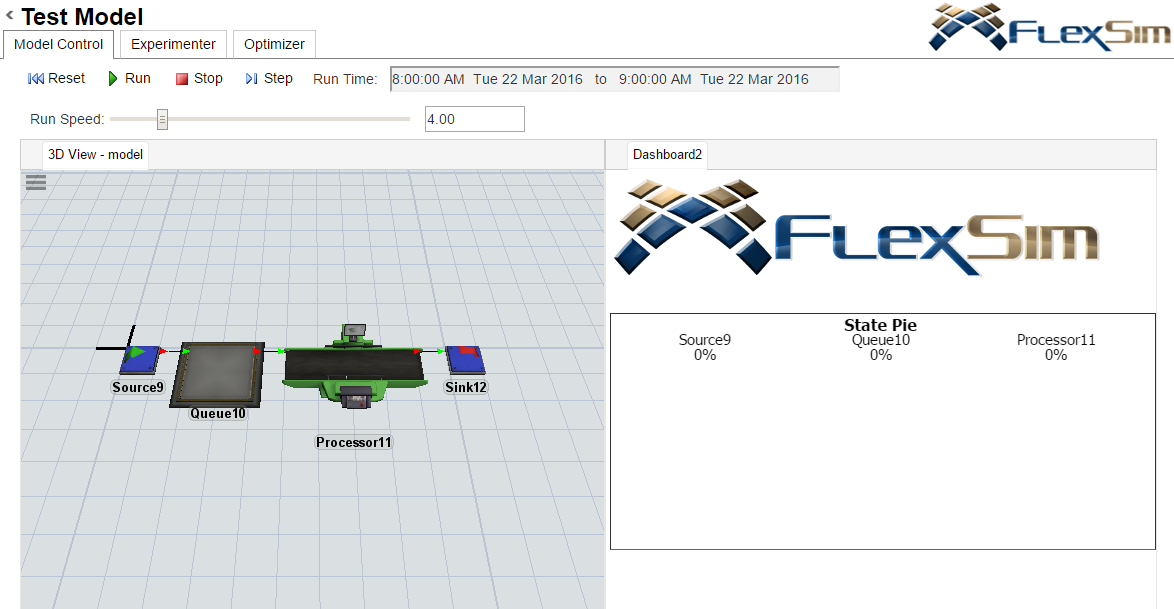Click the Run Speed value input field

(x=474, y=119)
